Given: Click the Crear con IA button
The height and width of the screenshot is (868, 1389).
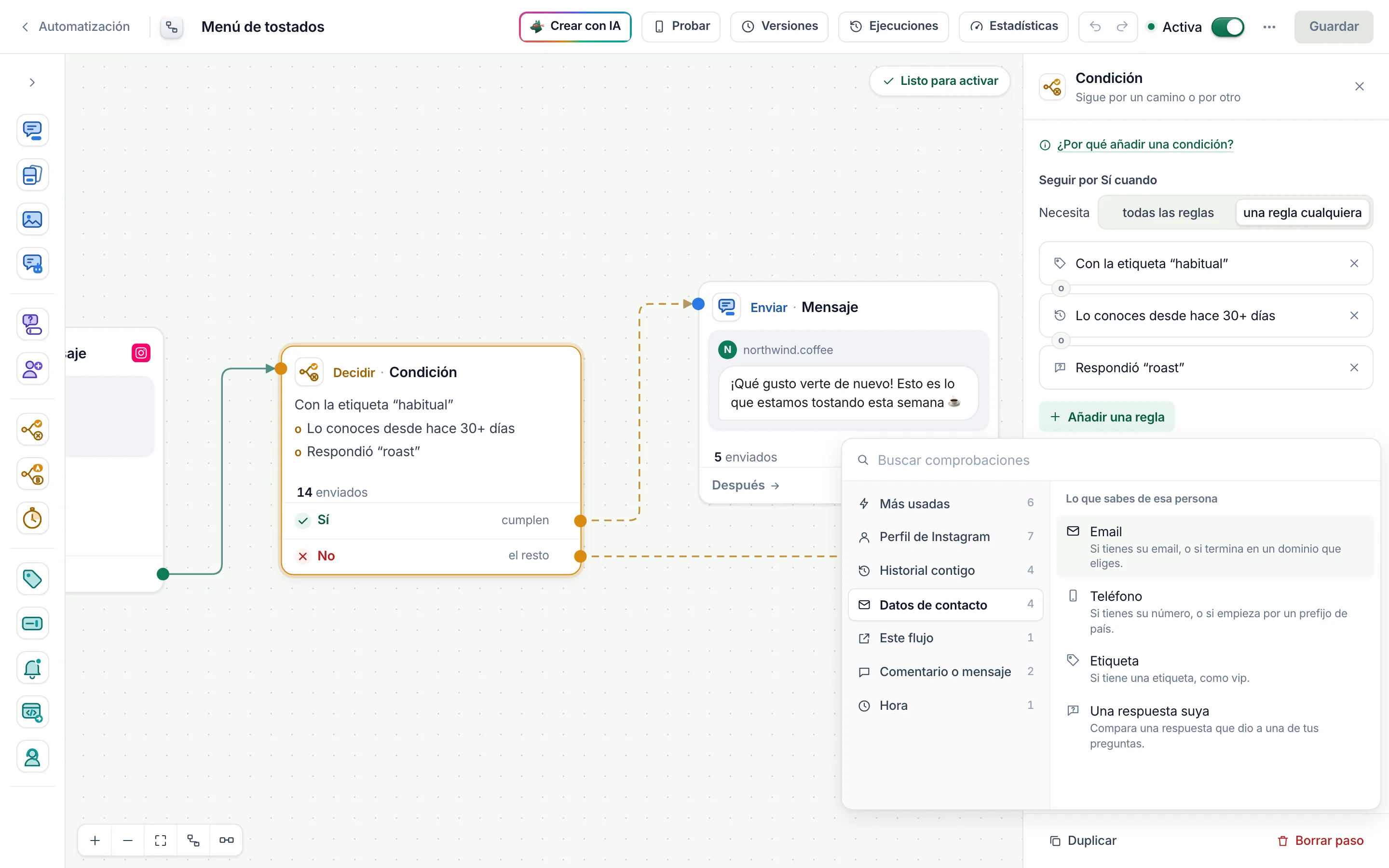Looking at the screenshot, I should pyautogui.click(x=575, y=27).
